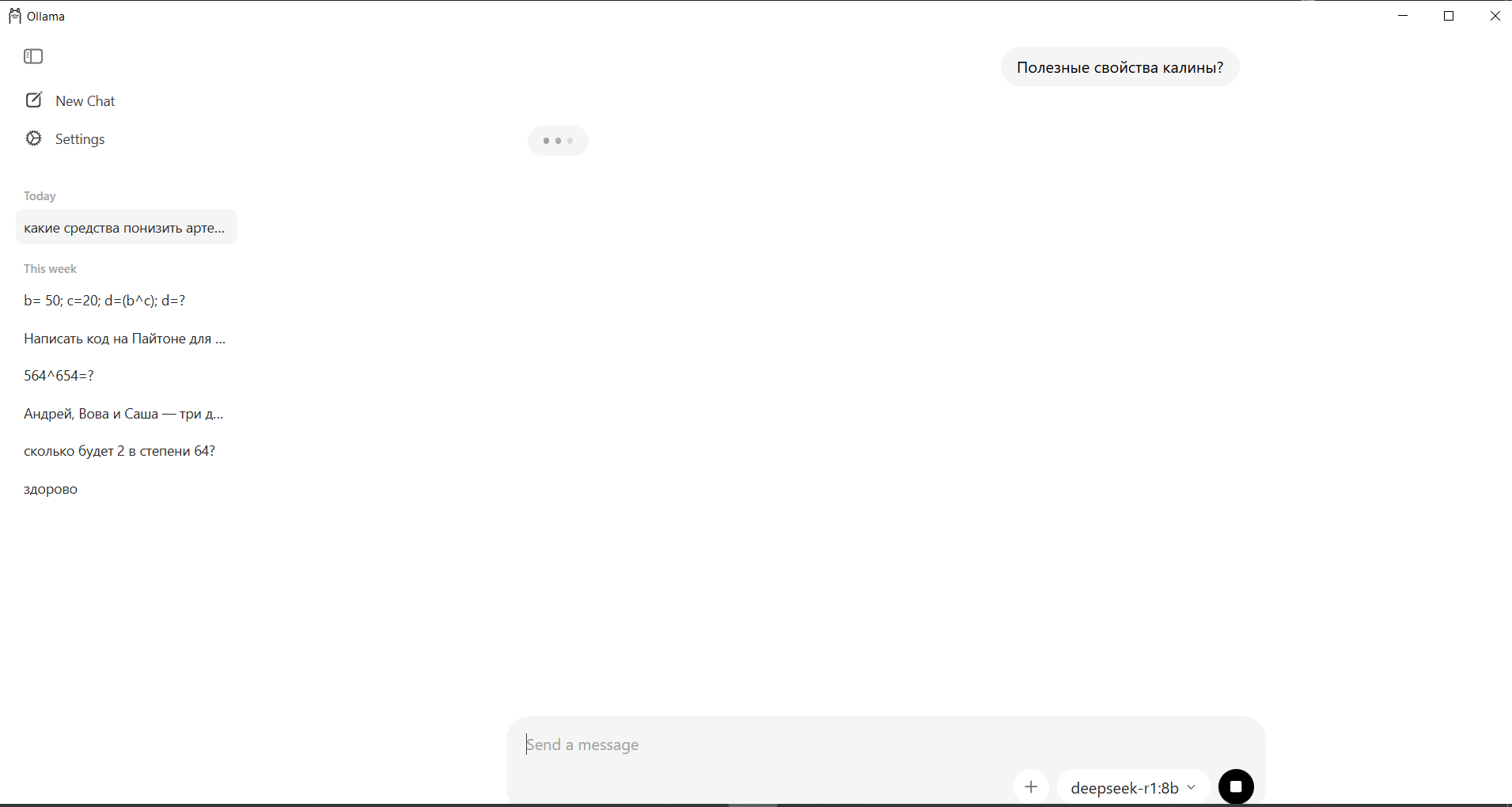The height and width of the screenshot is (807, 1512).
Task: Stop generation with the black stop button
Action: 1236,786
